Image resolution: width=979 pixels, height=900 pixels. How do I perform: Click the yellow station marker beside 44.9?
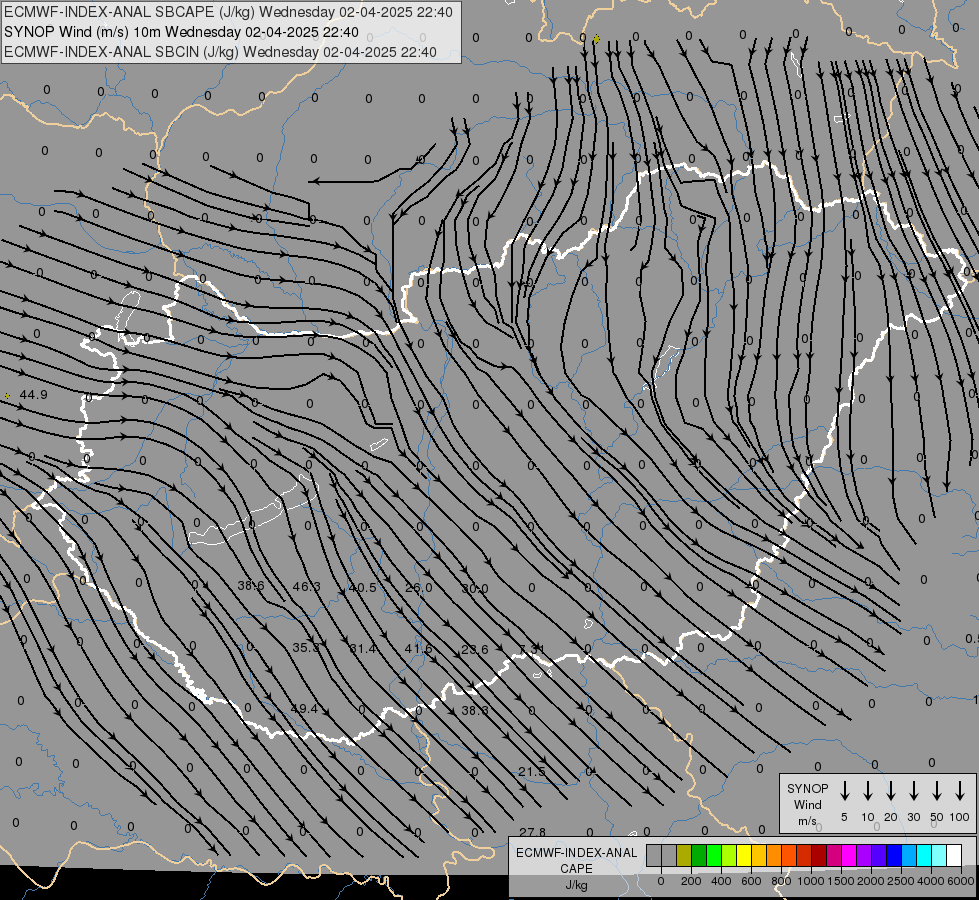pos(7,395)
